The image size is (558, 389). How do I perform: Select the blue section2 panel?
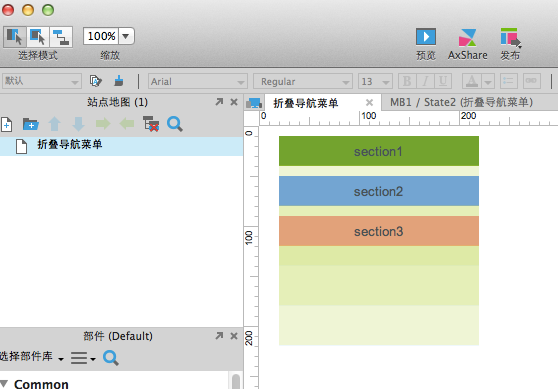pos(379,191)
